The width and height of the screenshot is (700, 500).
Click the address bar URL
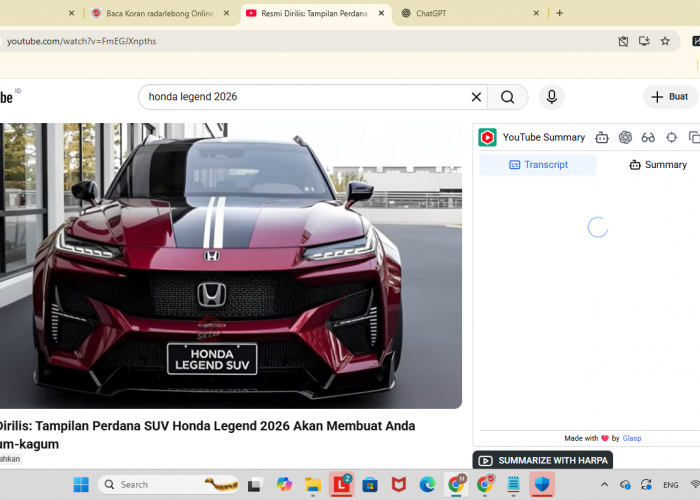tap(82, 41)
